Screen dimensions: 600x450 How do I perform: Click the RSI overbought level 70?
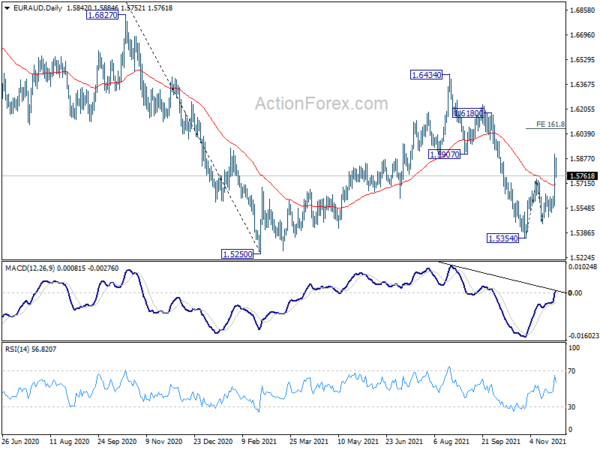point(572,371)
